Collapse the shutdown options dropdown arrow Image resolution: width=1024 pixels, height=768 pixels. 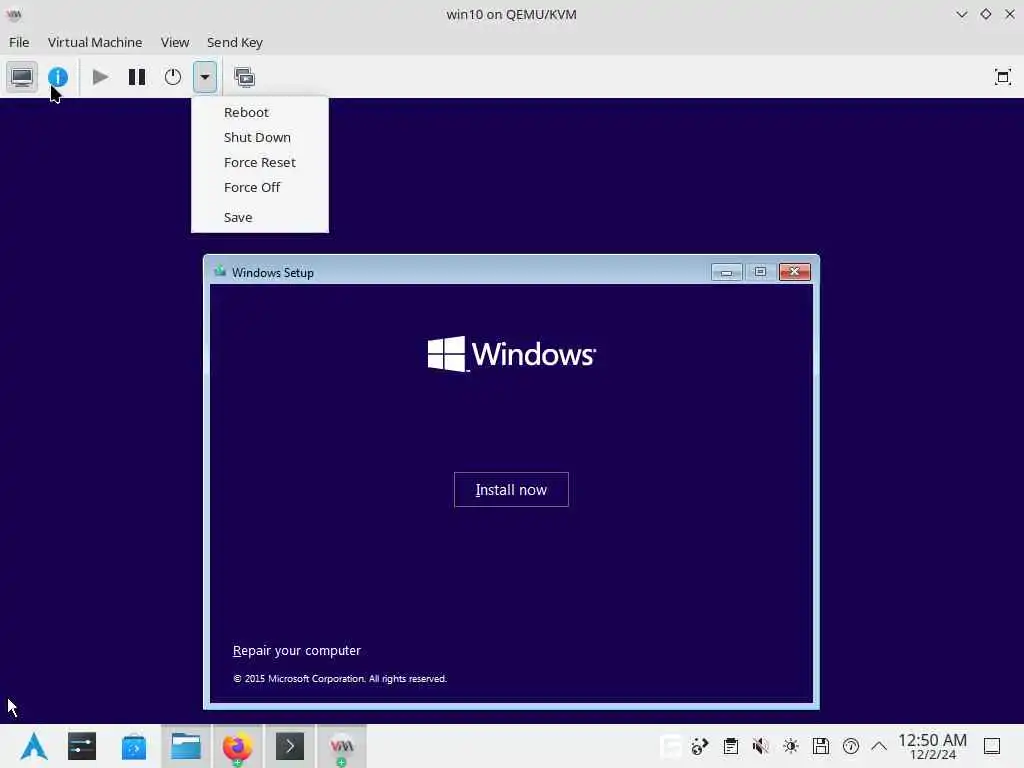click(x=204, y=77)
